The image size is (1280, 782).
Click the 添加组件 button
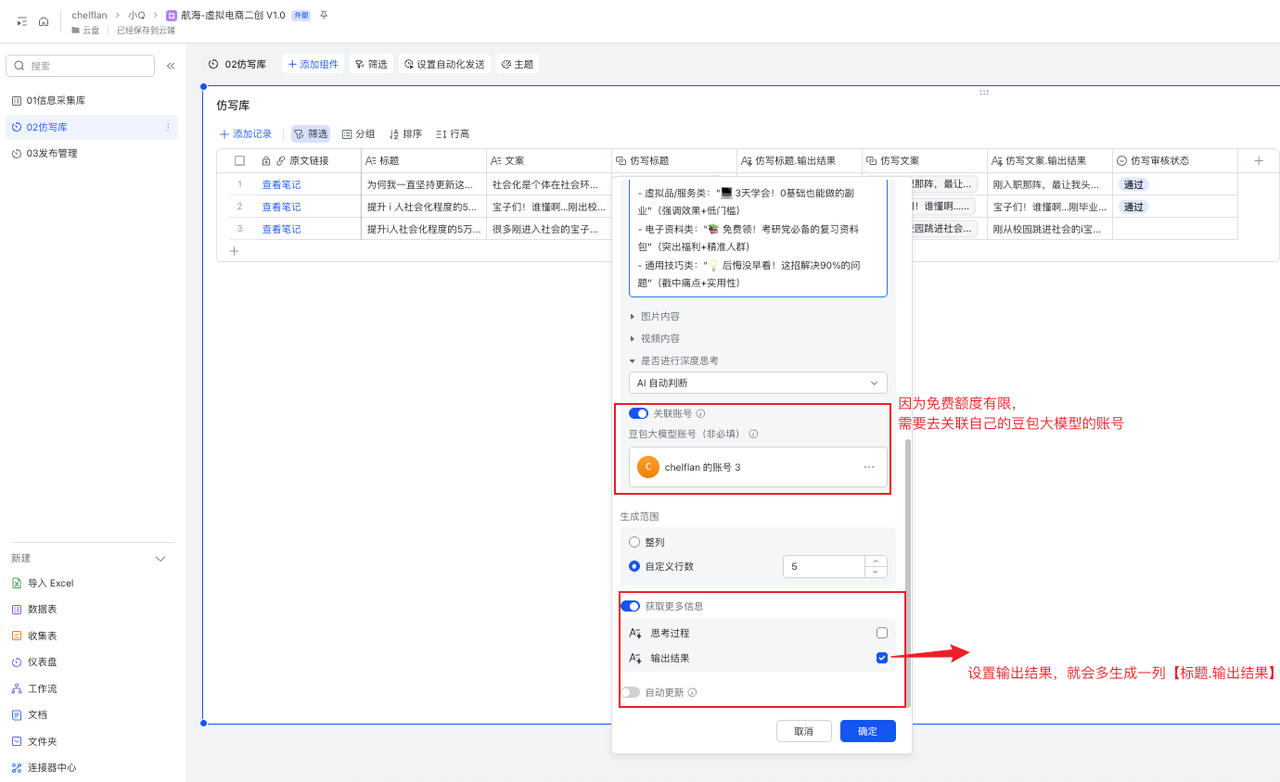313,64
